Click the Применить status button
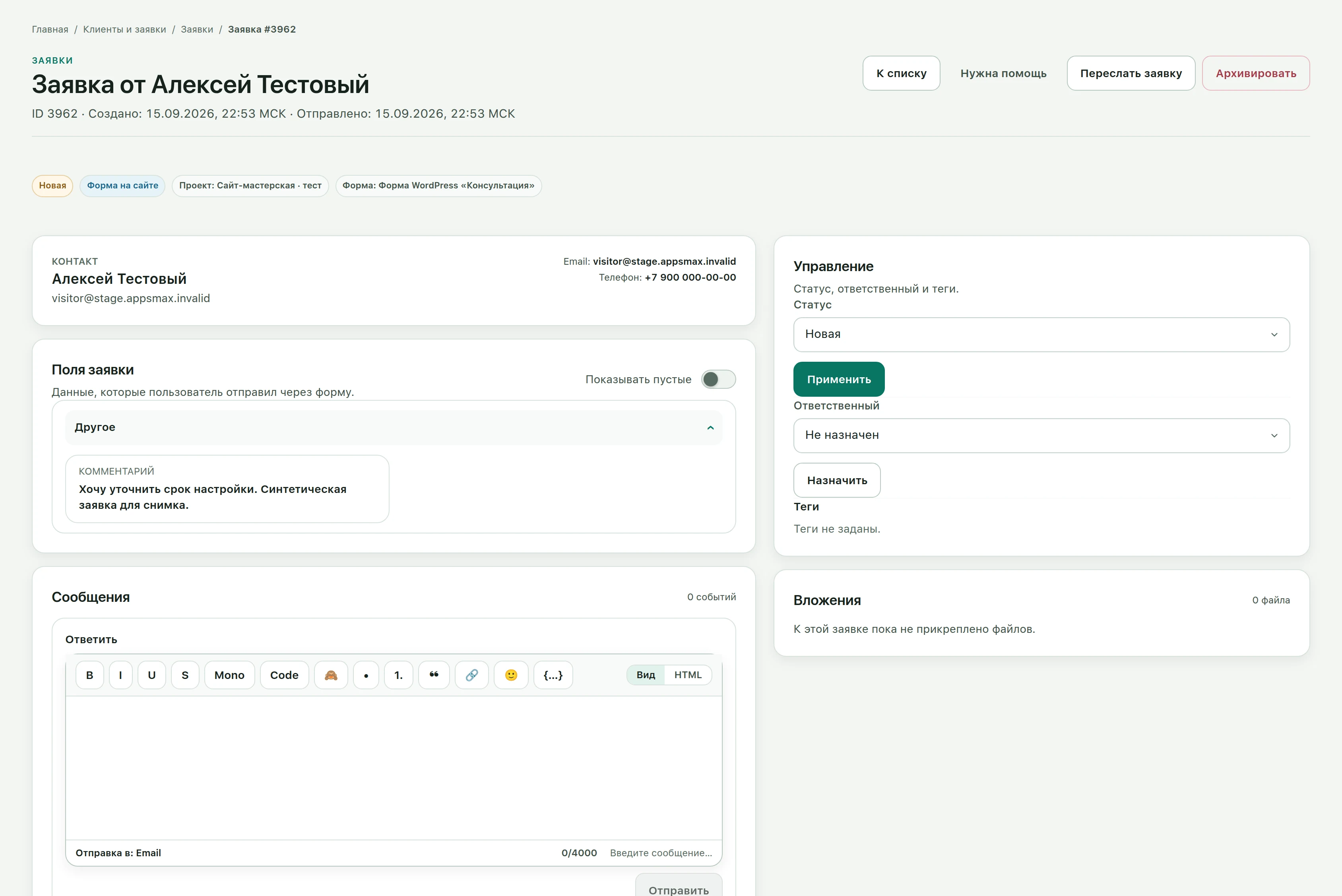 tap(839, 379)
